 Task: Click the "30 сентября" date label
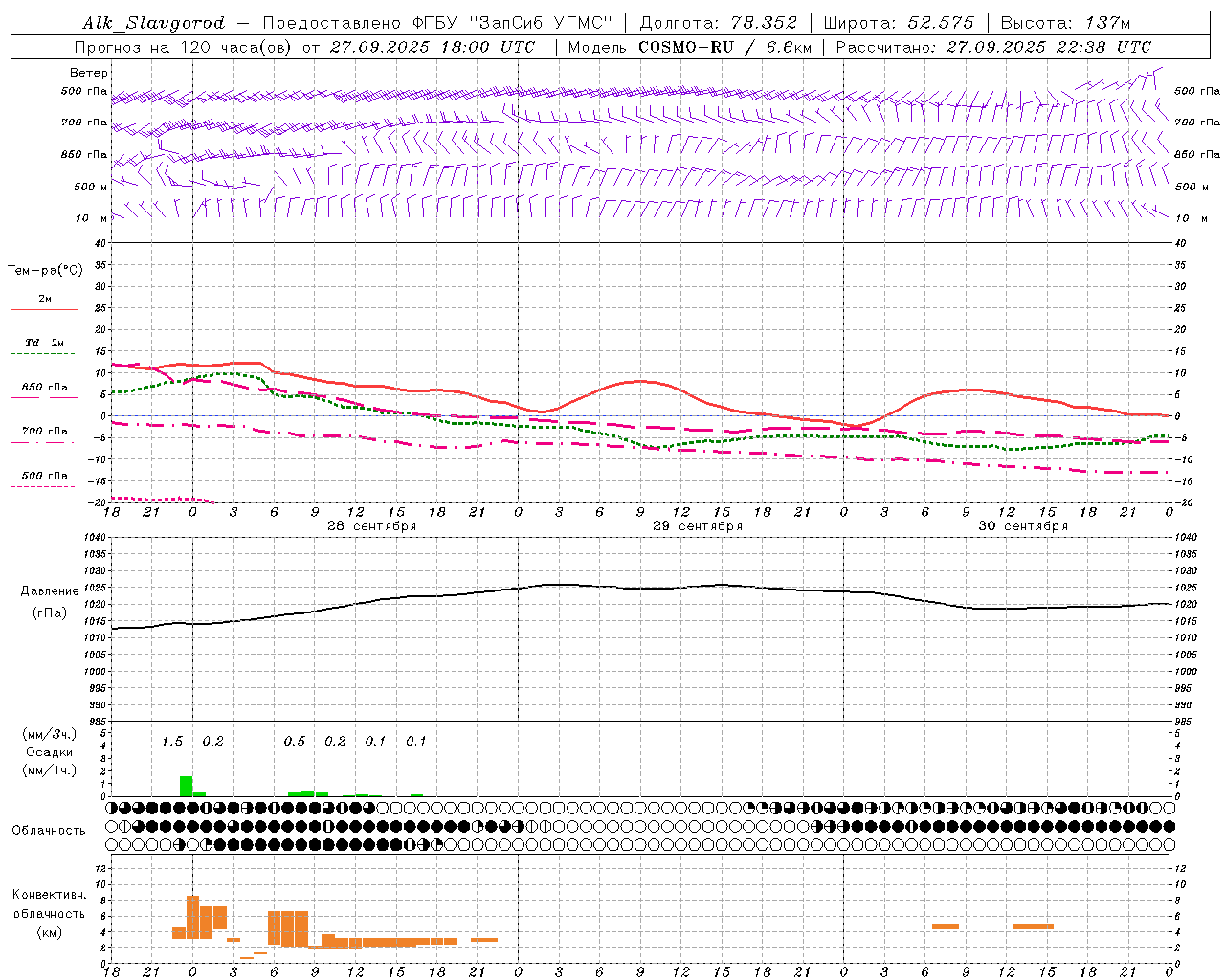(x=1023, y=526)
